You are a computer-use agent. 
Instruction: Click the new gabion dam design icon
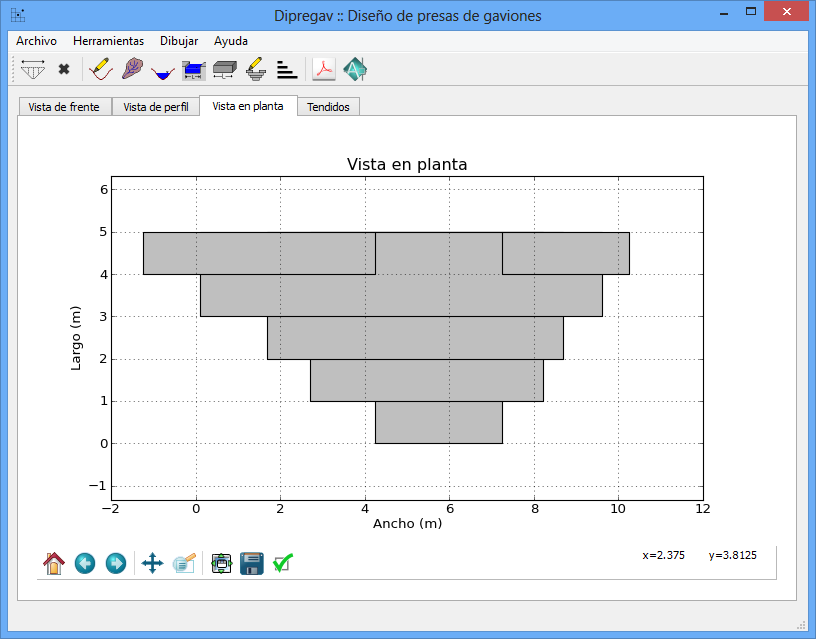(x=33, y=70)
